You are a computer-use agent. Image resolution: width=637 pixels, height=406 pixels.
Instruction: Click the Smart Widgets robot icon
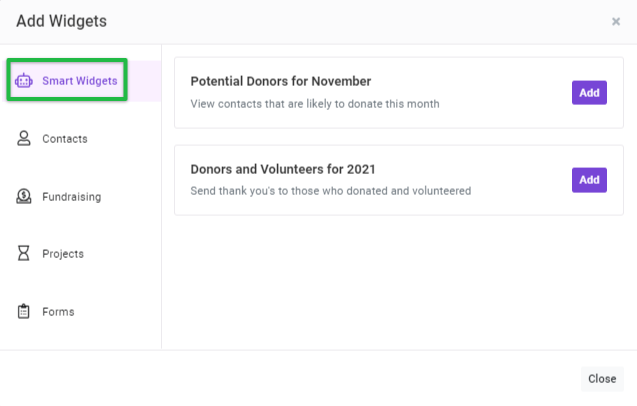point(24,80)
